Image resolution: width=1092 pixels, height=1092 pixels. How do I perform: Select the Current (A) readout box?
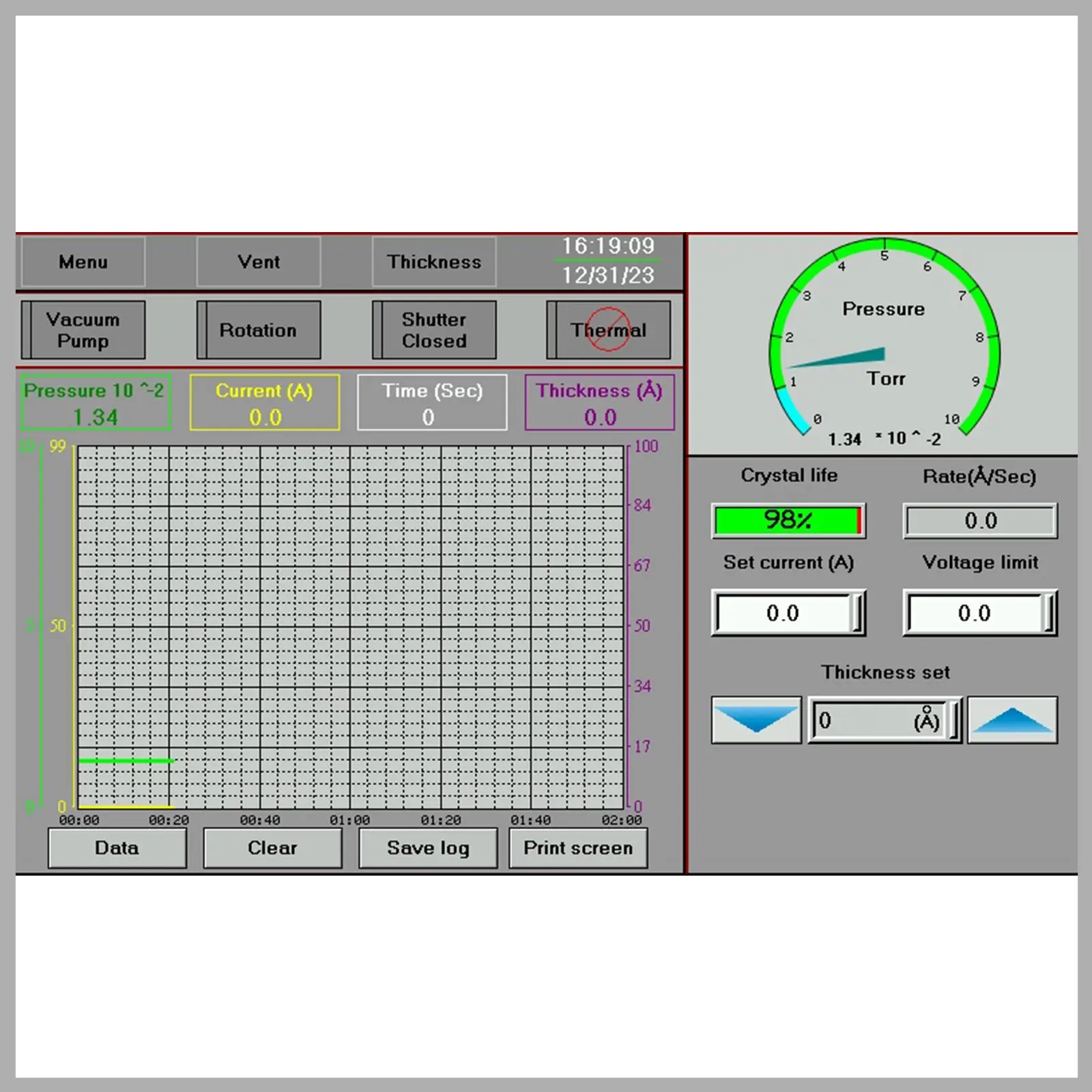pos(265,402)
